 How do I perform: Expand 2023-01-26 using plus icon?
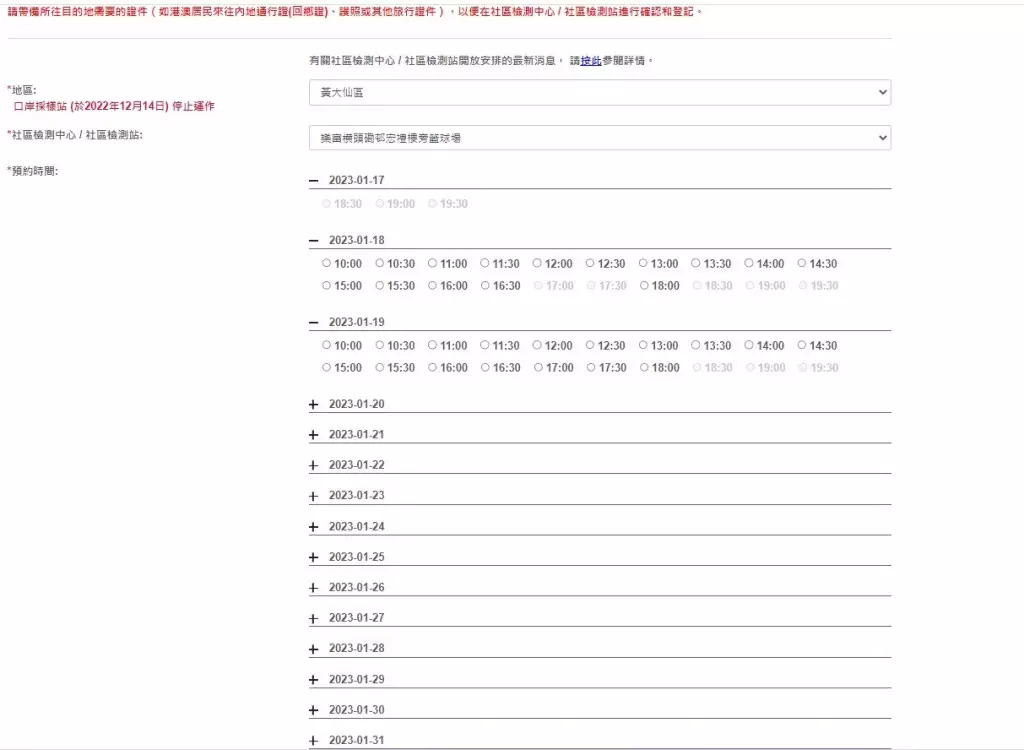click(314, 588)
